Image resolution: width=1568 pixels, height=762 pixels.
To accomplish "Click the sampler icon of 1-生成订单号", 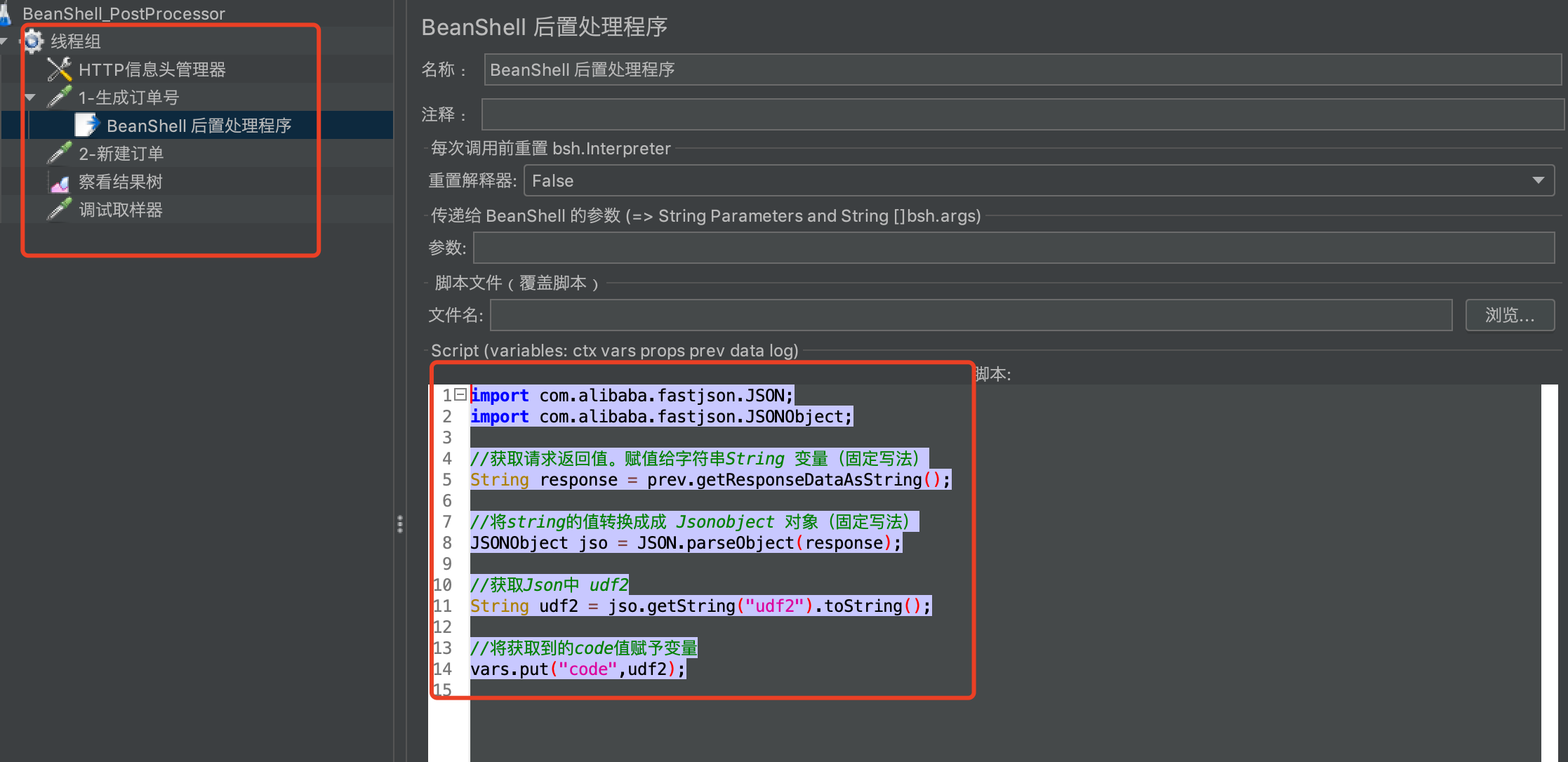I will (x=58, y=97).
